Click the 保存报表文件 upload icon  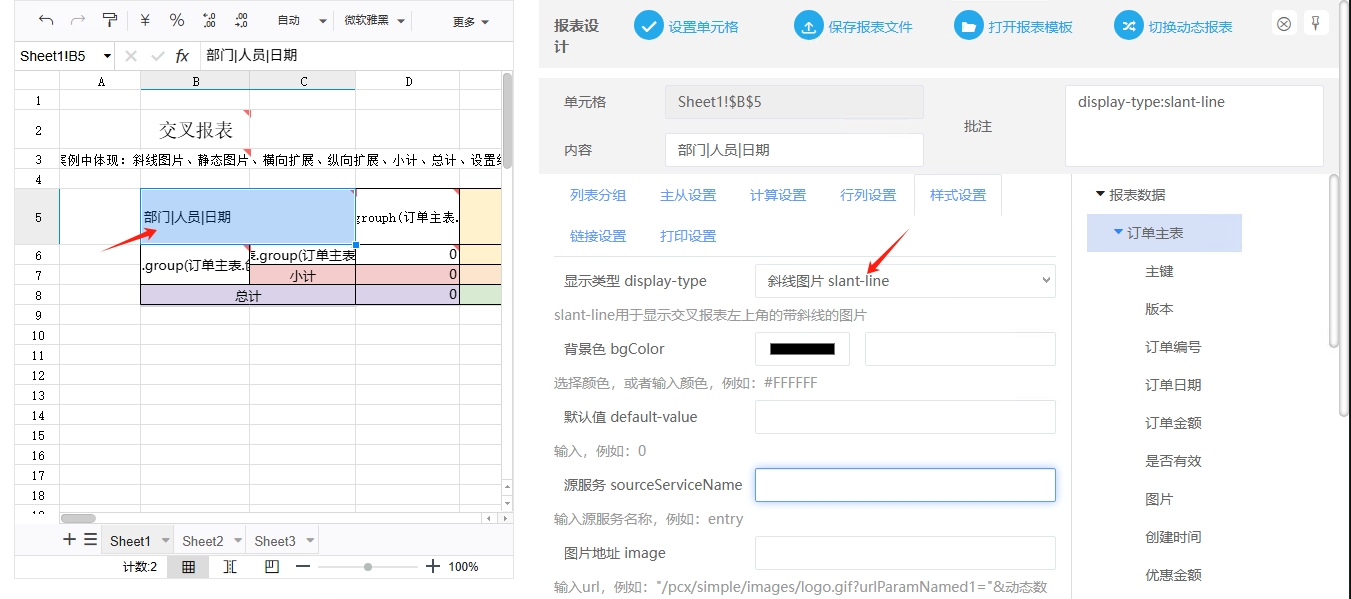[808, 27]
